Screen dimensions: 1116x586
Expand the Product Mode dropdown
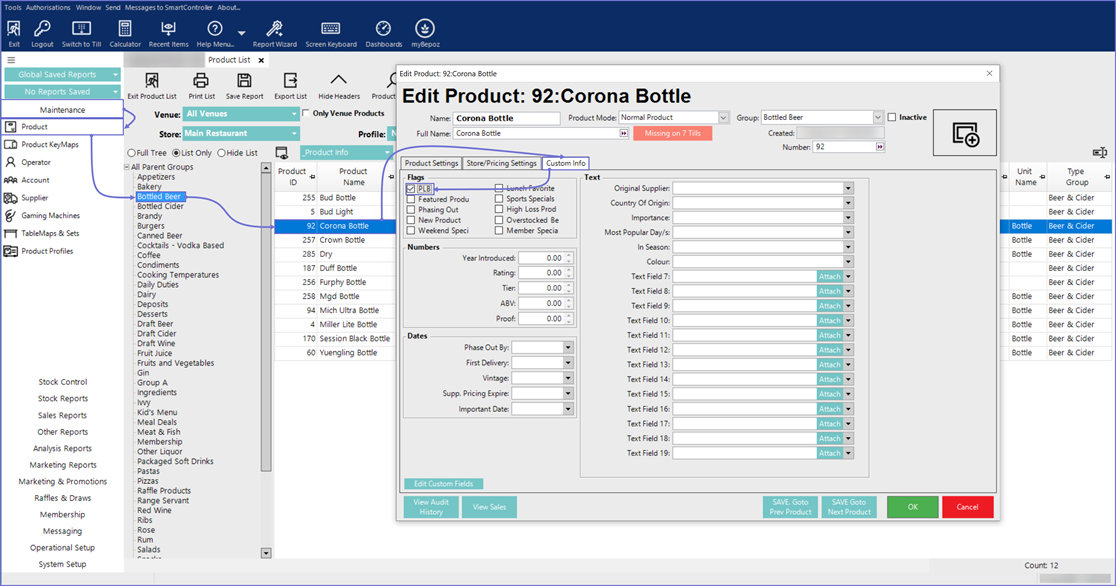click(723, 118)
